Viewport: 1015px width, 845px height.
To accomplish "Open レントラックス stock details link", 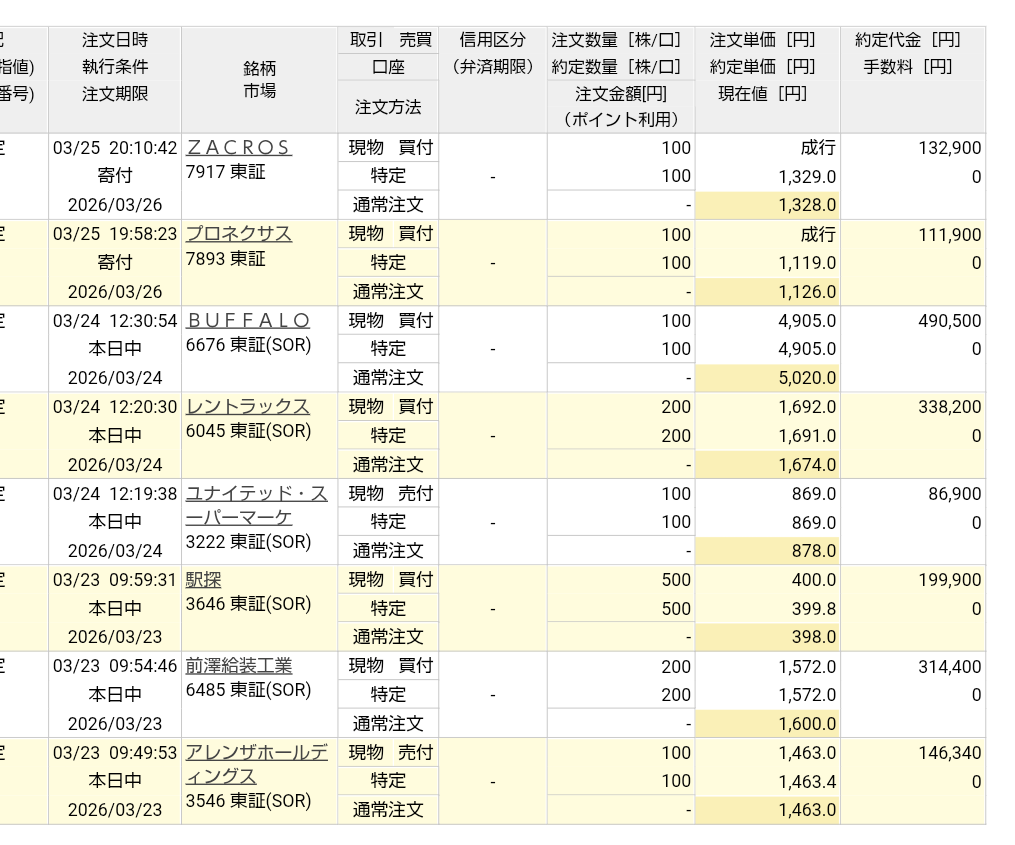I will pyautogui.click(x=248, y=407).
